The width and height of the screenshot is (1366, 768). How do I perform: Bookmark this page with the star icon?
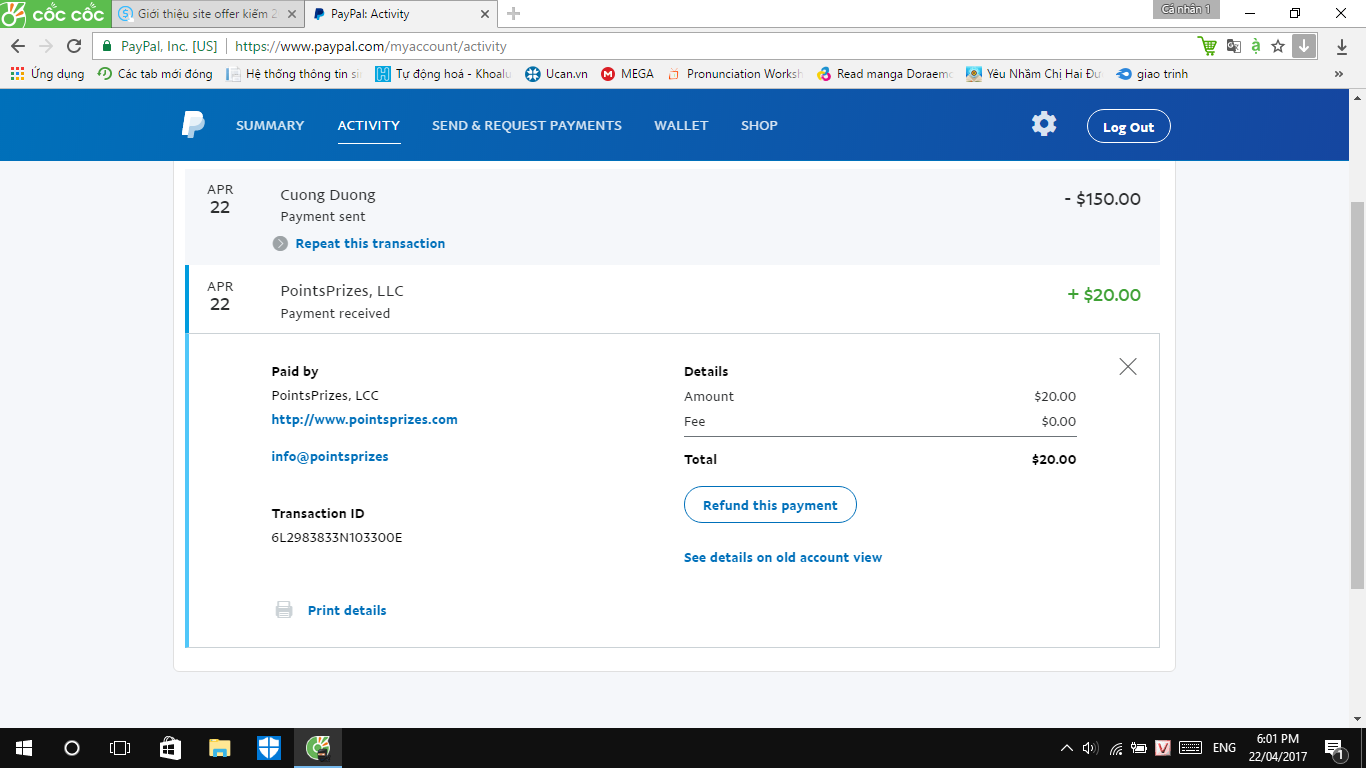pos(1278,46)
